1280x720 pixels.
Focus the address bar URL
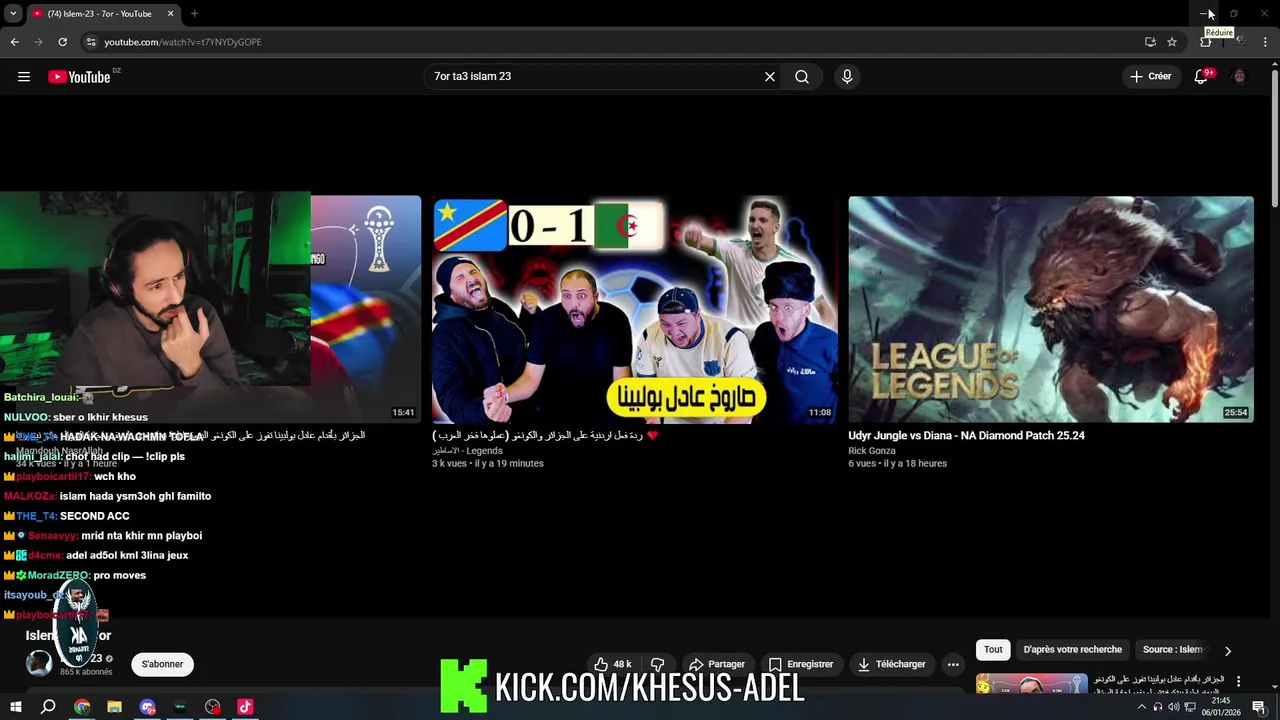pyautogui.click(x=182, y=42)
